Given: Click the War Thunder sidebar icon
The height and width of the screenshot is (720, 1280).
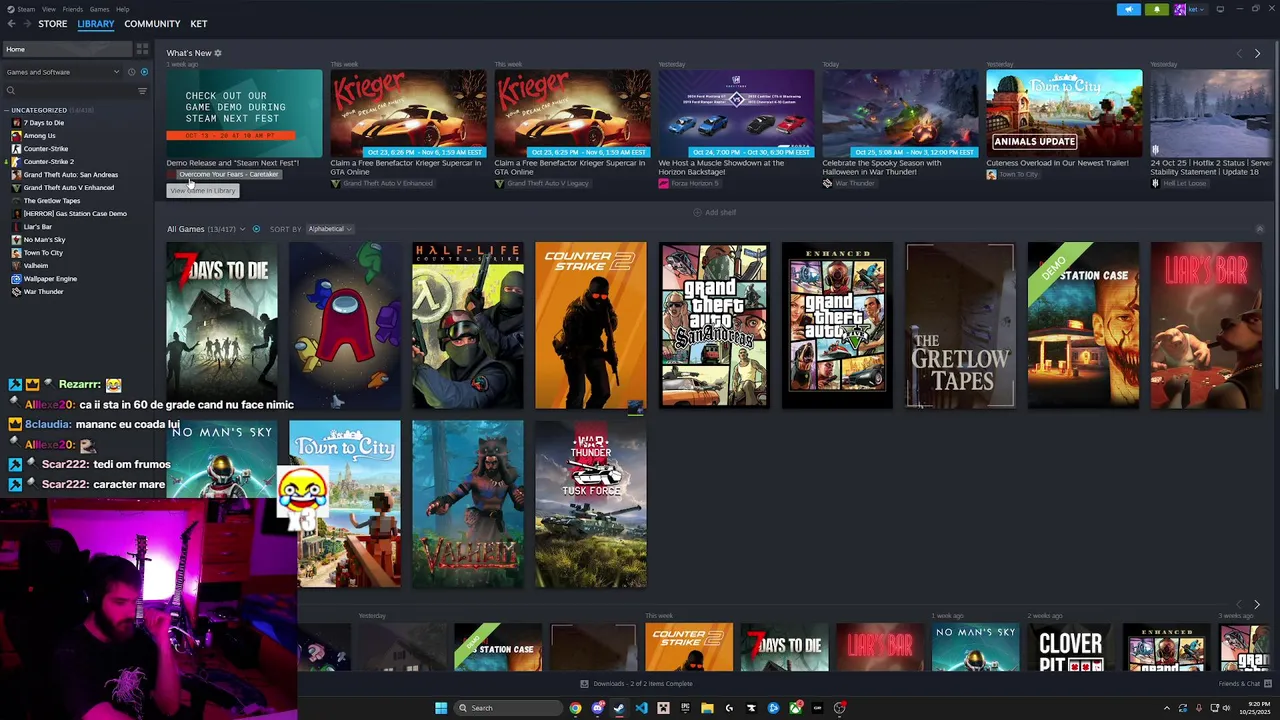Looking at the screenshot, I should [16, 292].
